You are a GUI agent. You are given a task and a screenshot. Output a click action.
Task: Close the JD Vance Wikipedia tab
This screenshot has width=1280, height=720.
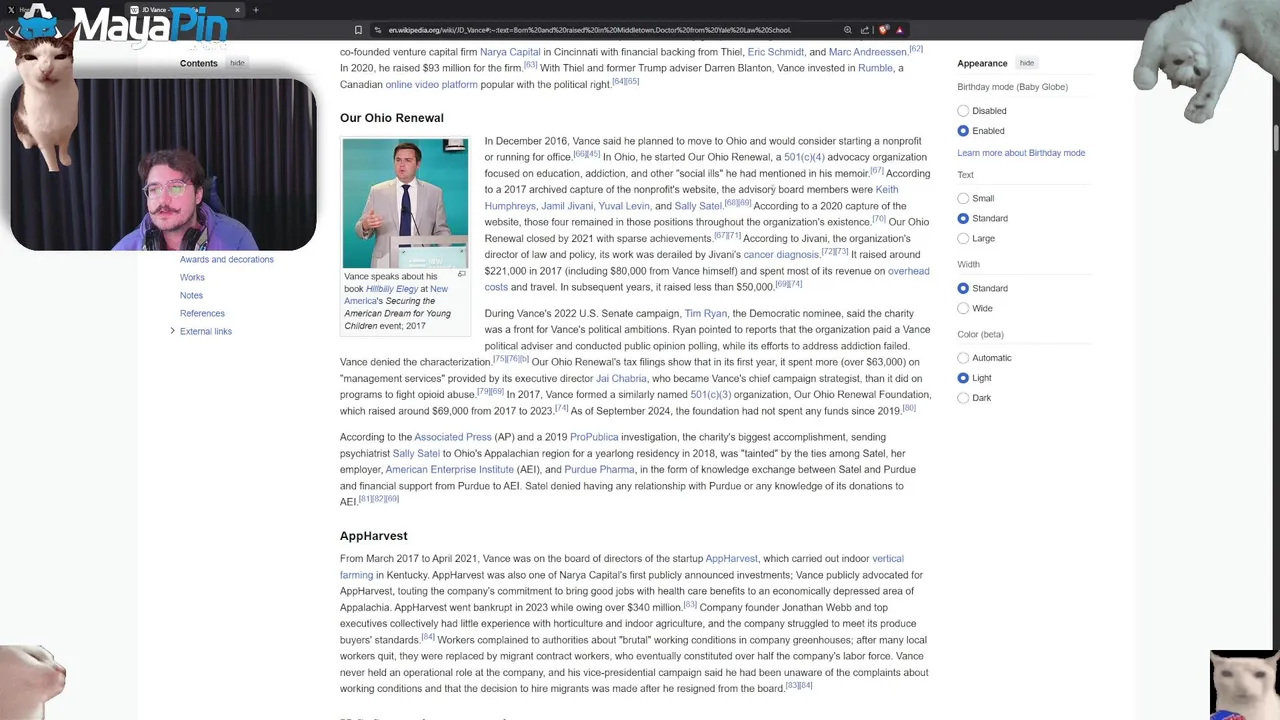click(x=237, y=10)
